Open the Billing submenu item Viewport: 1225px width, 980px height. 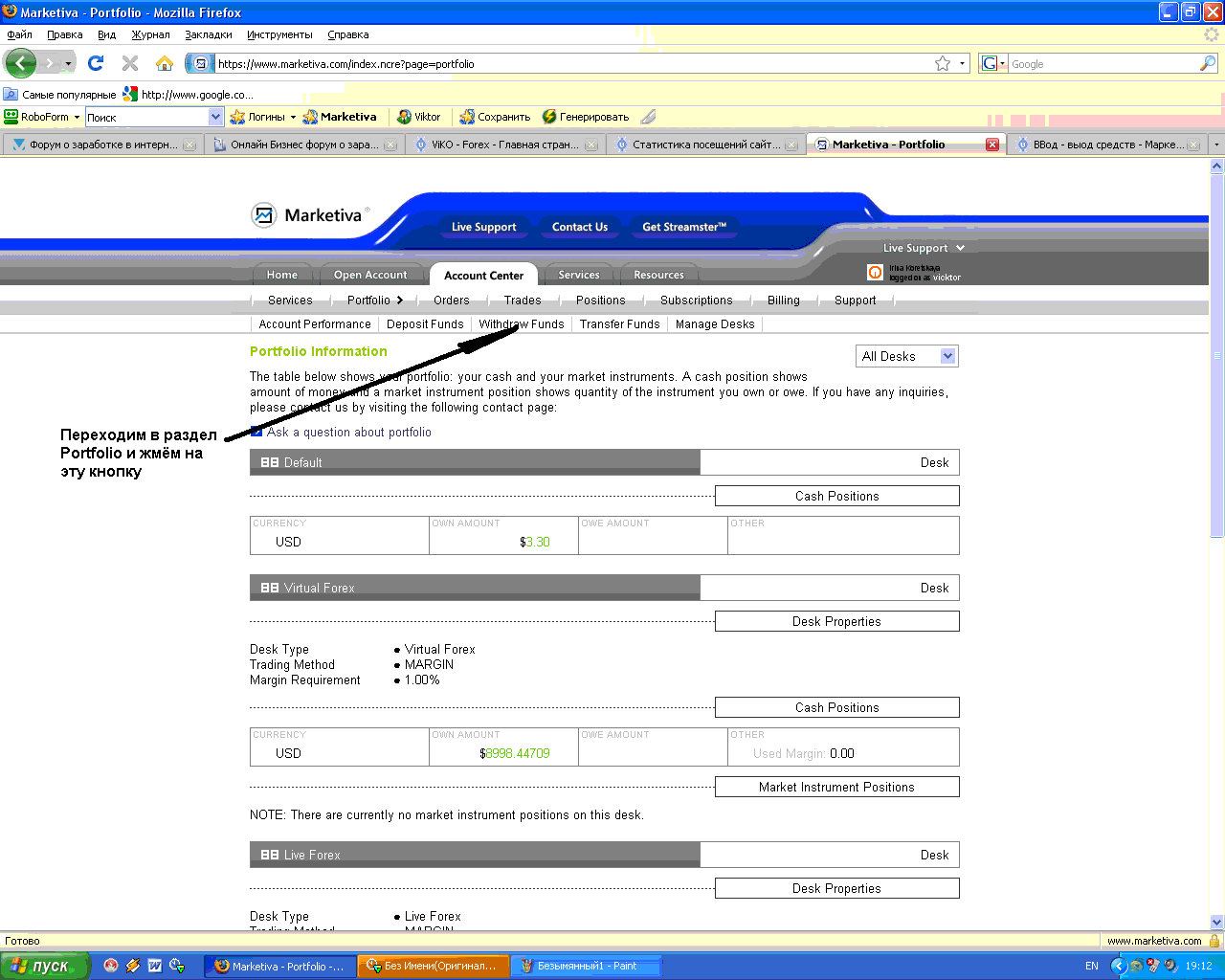[x=783, y=300]
